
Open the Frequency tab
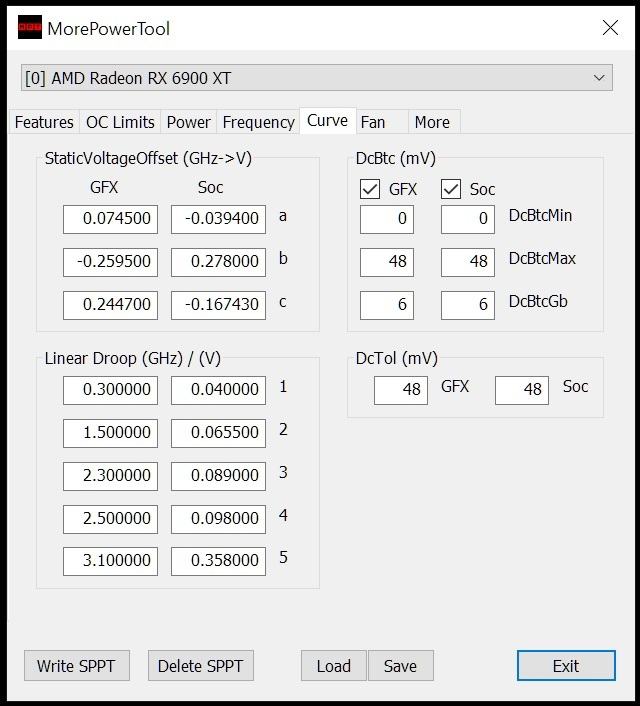point(259,122)
